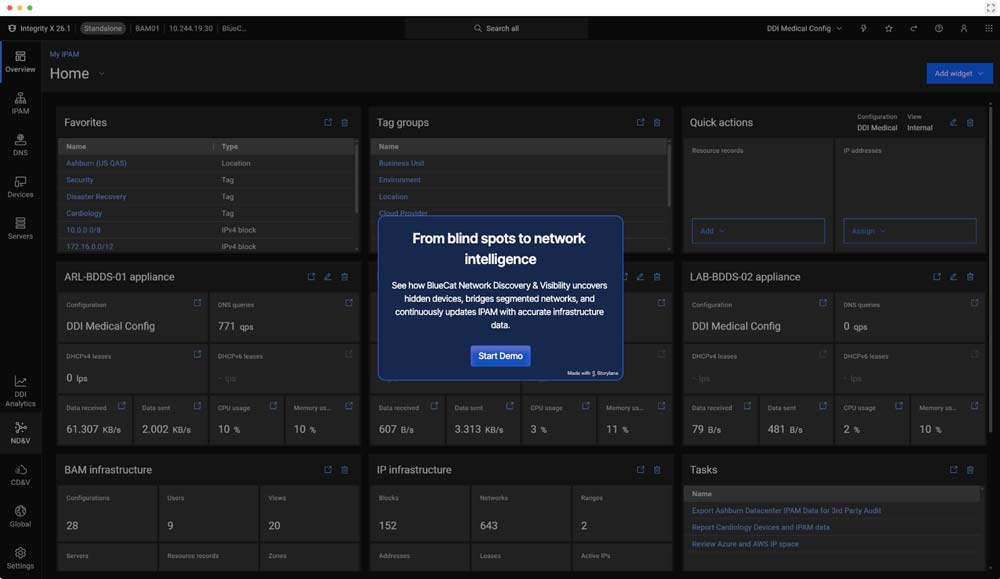Image resolution: width=1000 pixels, height=579 pixels.
Task: Open Export Ashburn Datacenter IPAM Data task
Action: pos(786,511)
